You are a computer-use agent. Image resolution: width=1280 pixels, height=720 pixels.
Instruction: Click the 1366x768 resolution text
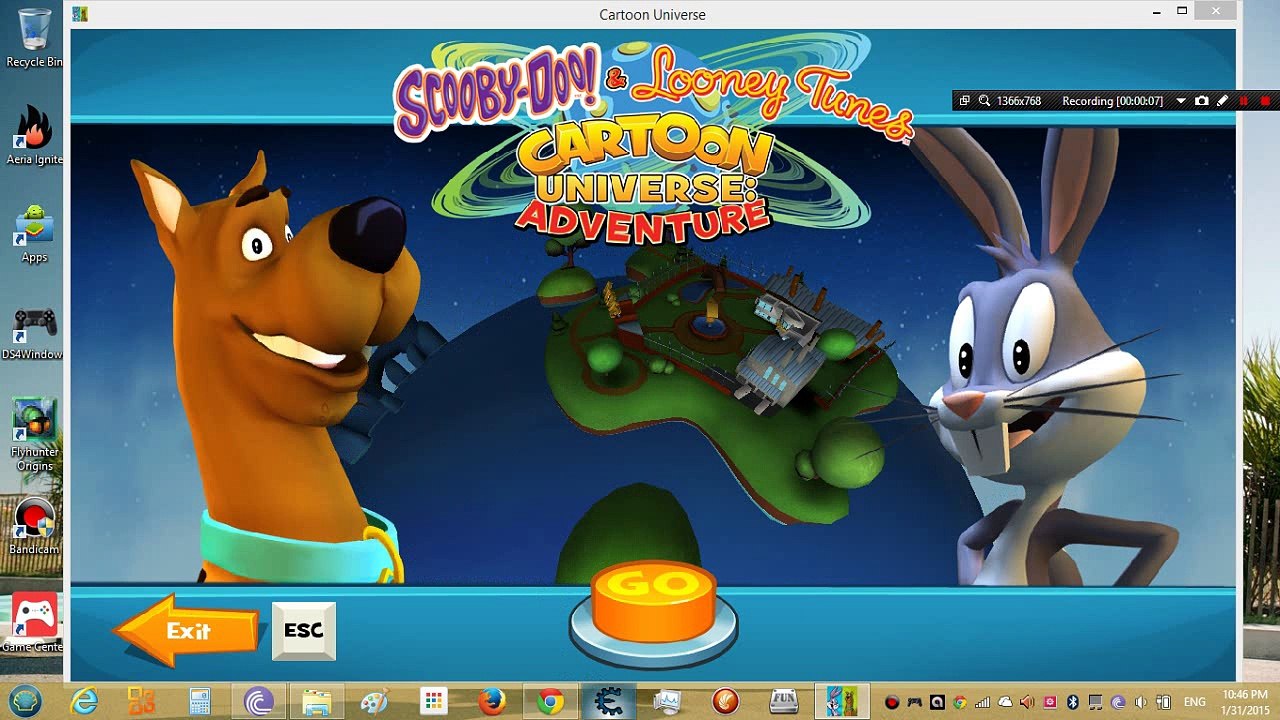tap(1019, 101)
